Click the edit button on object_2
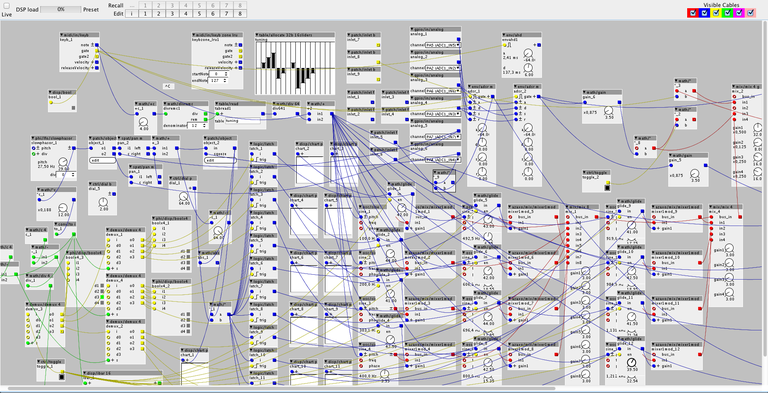Image resolution: width=768 pixels, height=393 pixels. [x=220, y=160]
